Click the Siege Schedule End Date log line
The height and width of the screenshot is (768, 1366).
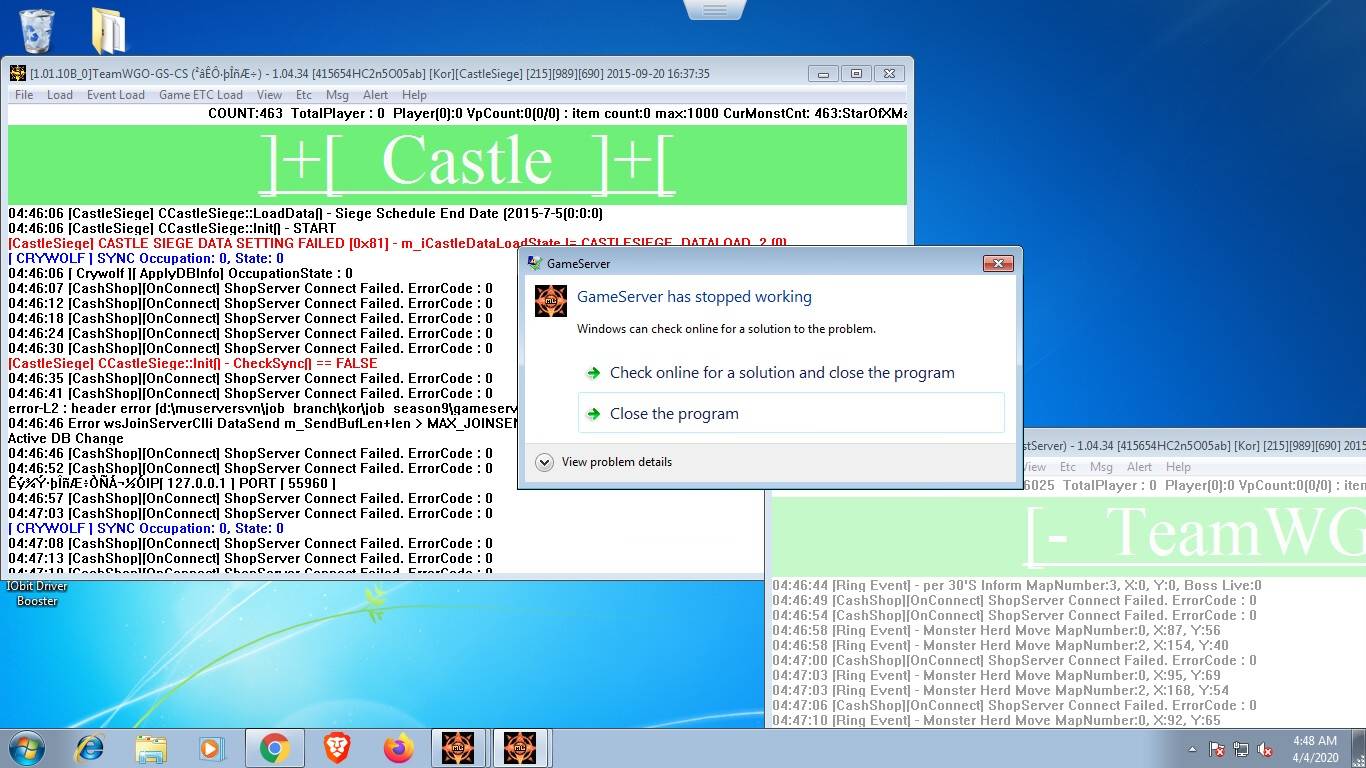tap(305, 213)
